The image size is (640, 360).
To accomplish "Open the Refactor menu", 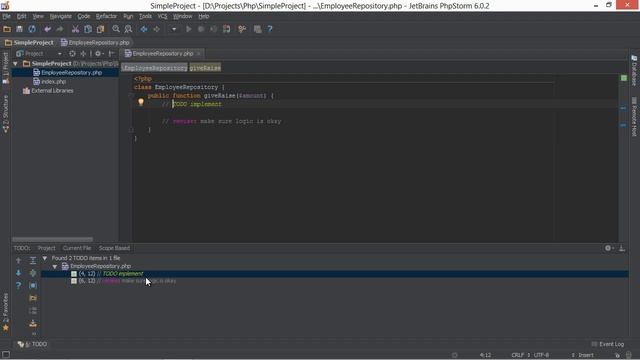I will coord(106,16).
